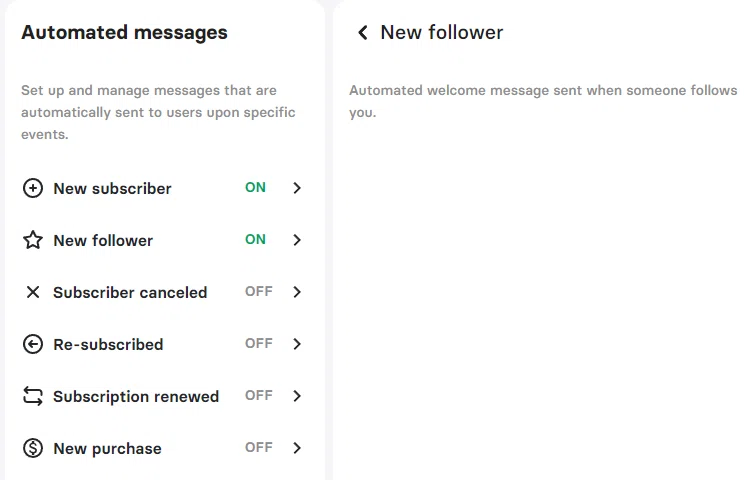The image size is (747, 480).
Task: Expand New purchase using its chevron
Action: point(297,448)
